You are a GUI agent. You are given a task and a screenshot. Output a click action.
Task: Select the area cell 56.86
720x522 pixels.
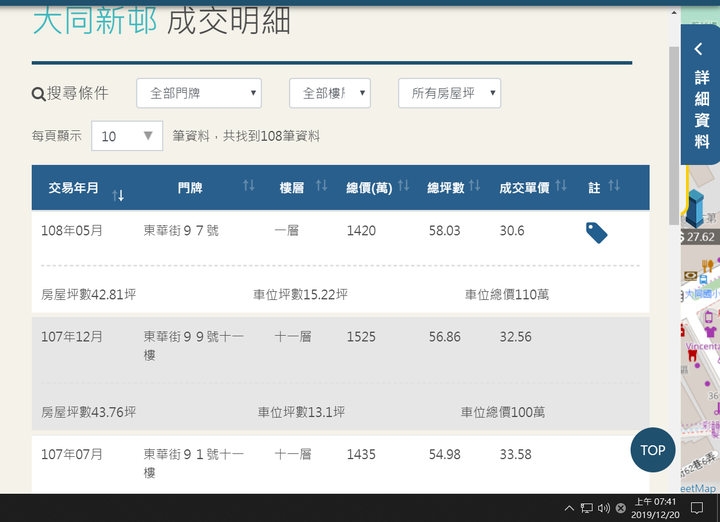(444, 337)
